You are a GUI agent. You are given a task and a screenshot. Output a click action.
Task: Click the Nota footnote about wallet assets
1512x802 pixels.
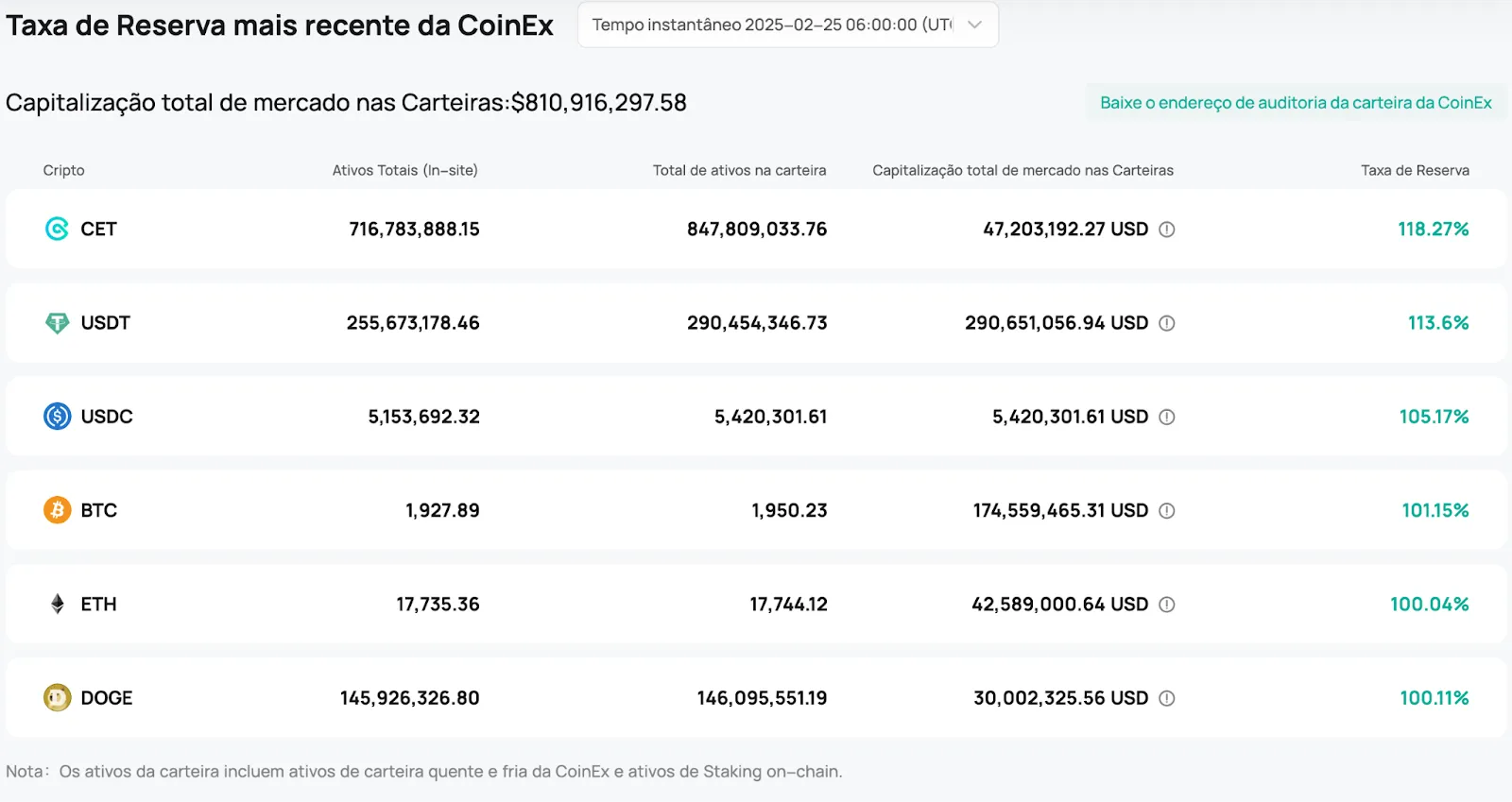click(423, 772)
